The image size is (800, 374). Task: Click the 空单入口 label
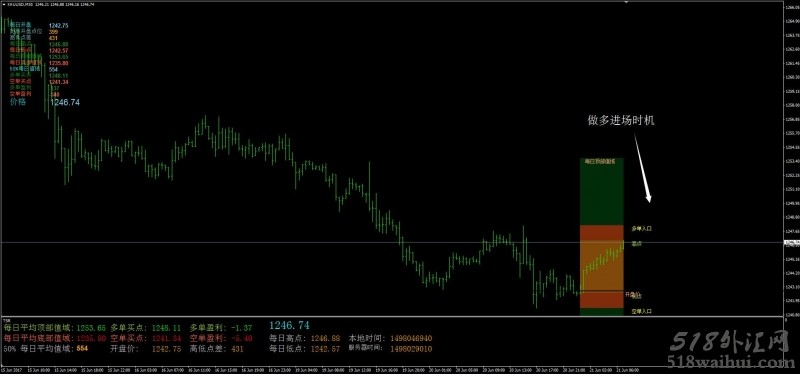[641, 311]
